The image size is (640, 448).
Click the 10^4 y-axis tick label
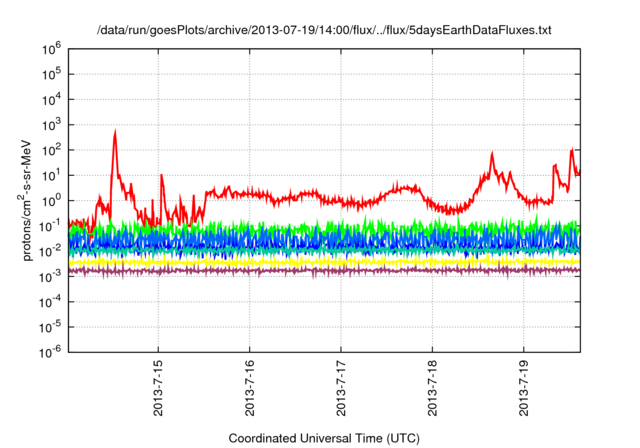click(51, 100)
